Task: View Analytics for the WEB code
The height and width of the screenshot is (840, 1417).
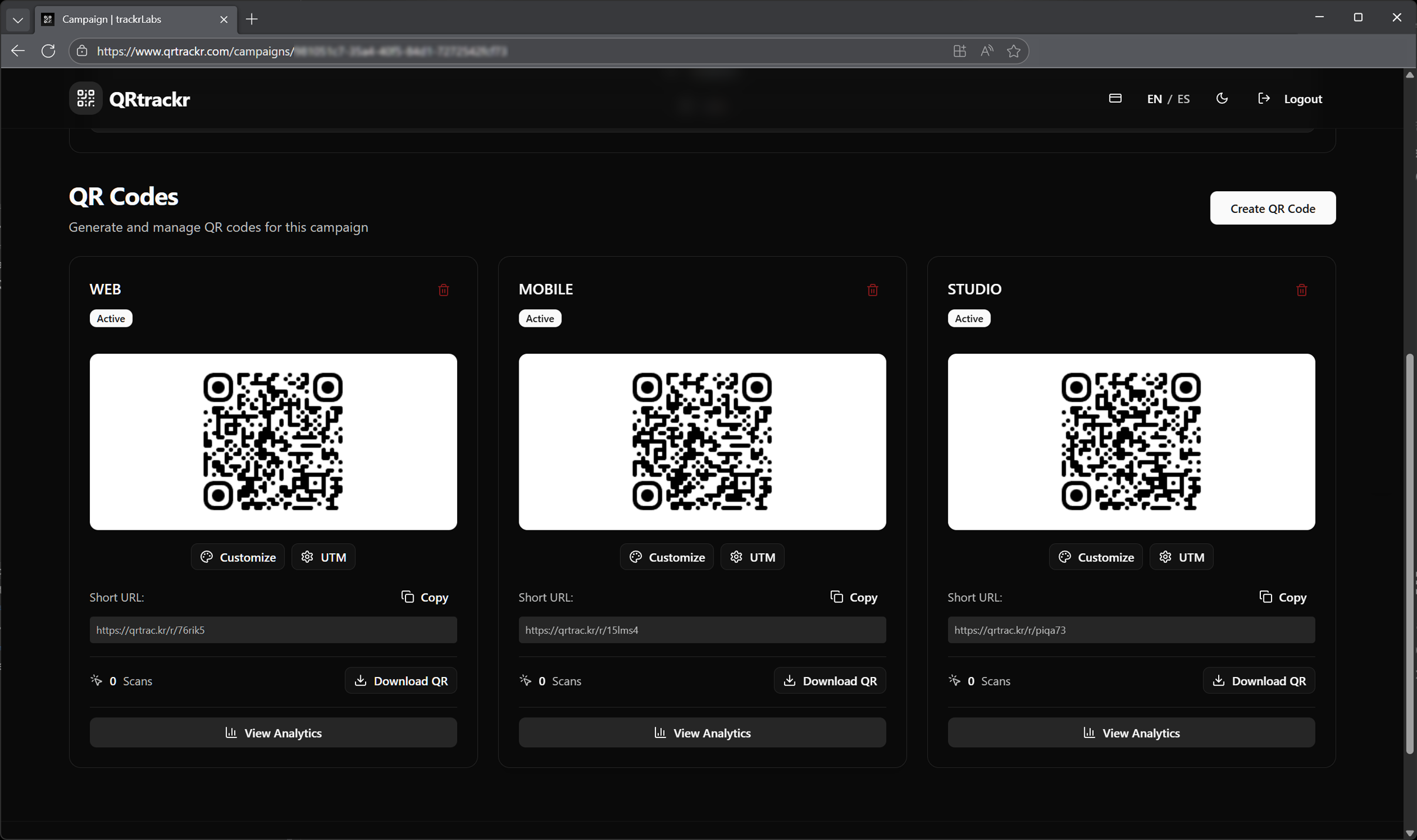Action: [272, 731]
